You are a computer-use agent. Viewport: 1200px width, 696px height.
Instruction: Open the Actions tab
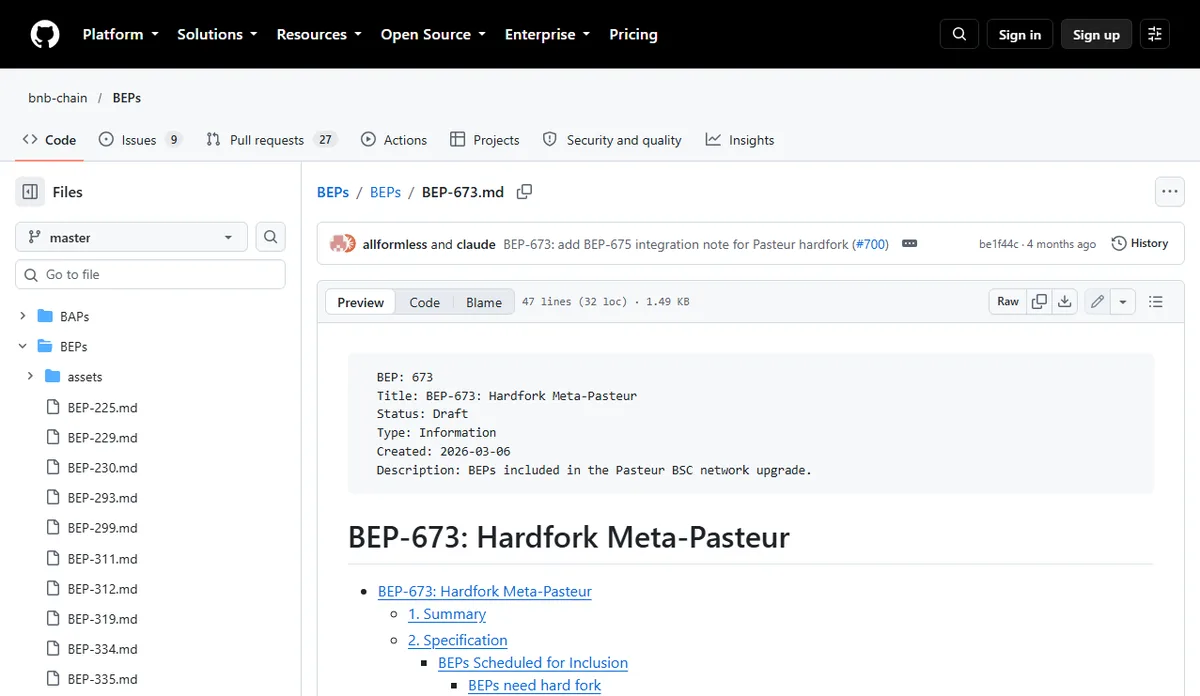[x=394, y=140]
